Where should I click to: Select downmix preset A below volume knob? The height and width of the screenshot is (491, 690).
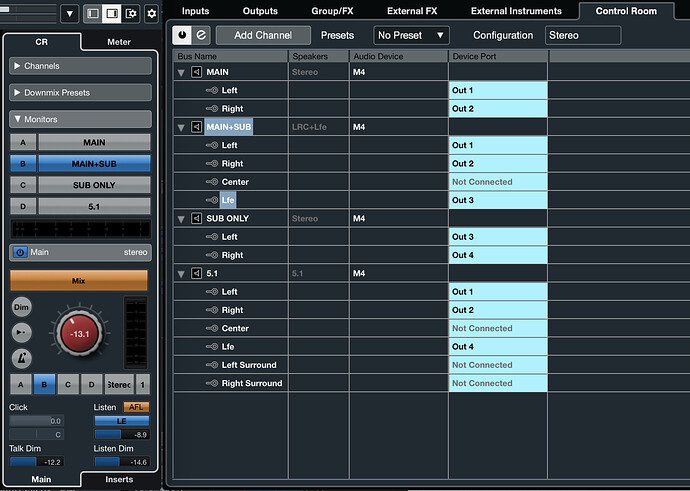[21, 385]
